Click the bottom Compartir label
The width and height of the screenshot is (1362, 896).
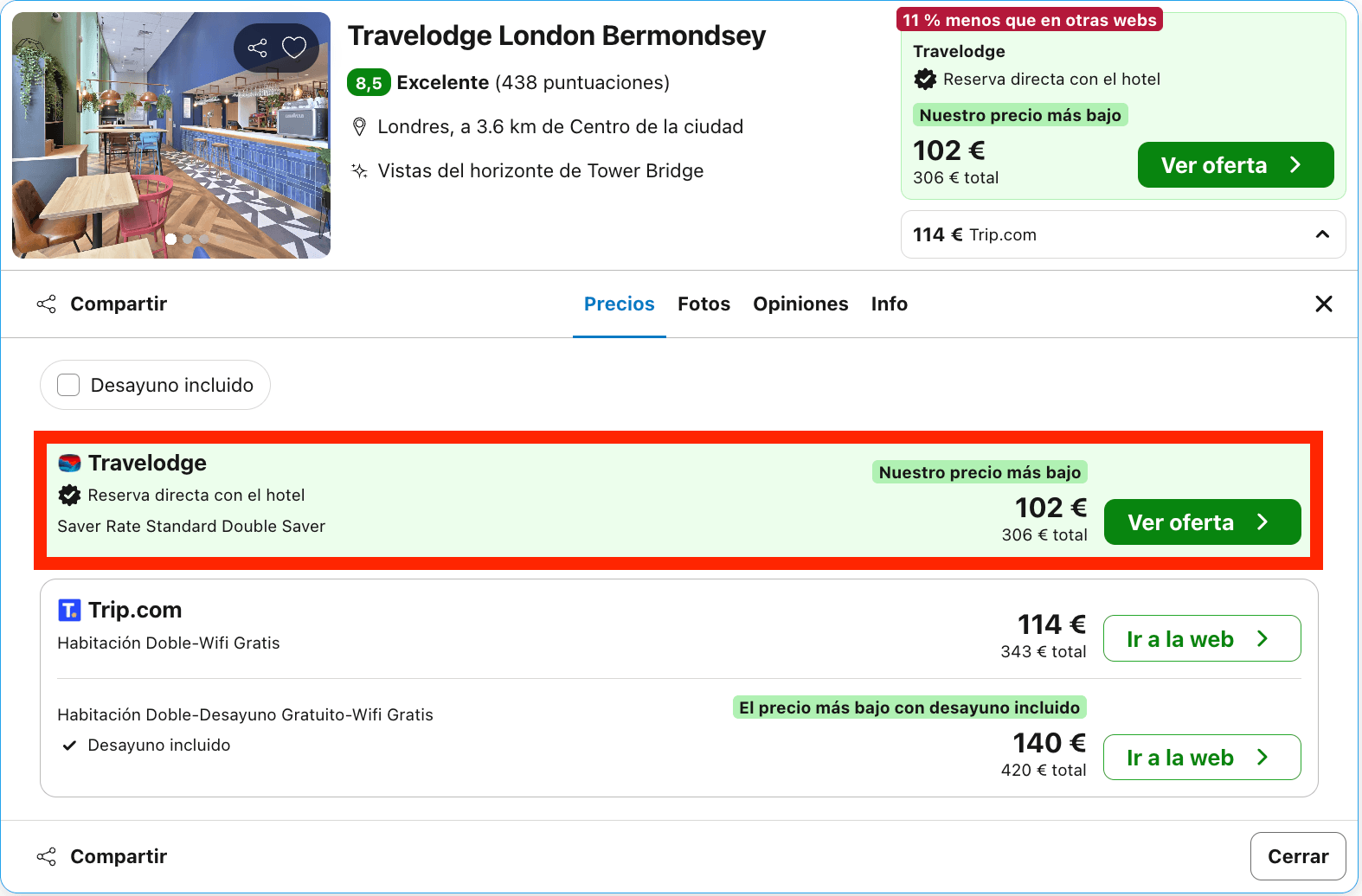pyautogui.click(x=119, y=856)
